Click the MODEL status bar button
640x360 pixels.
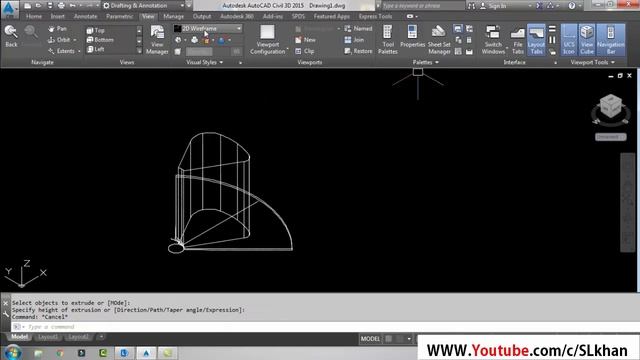(370, 339)
